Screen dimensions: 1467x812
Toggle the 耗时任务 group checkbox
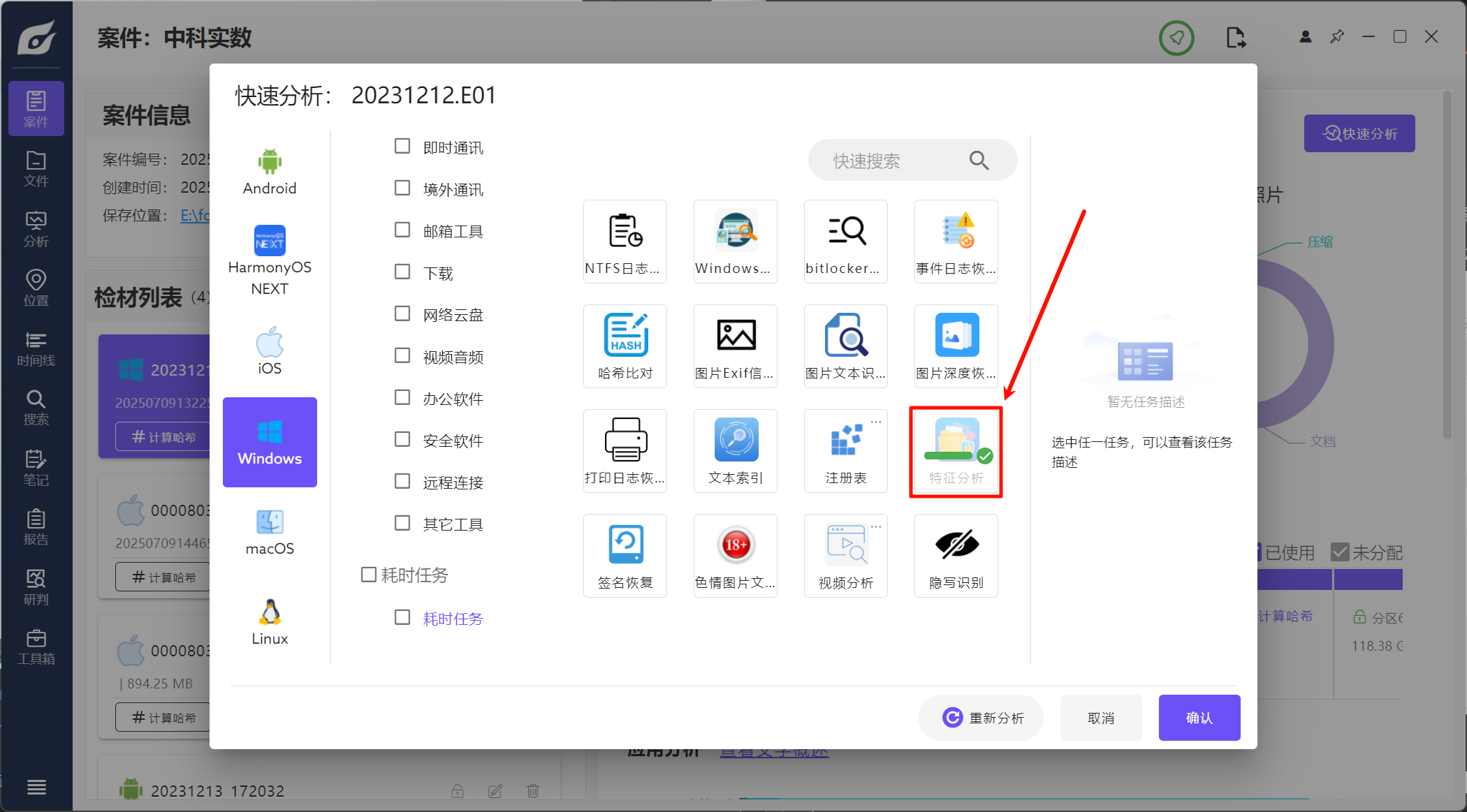[x=369, y=575]
